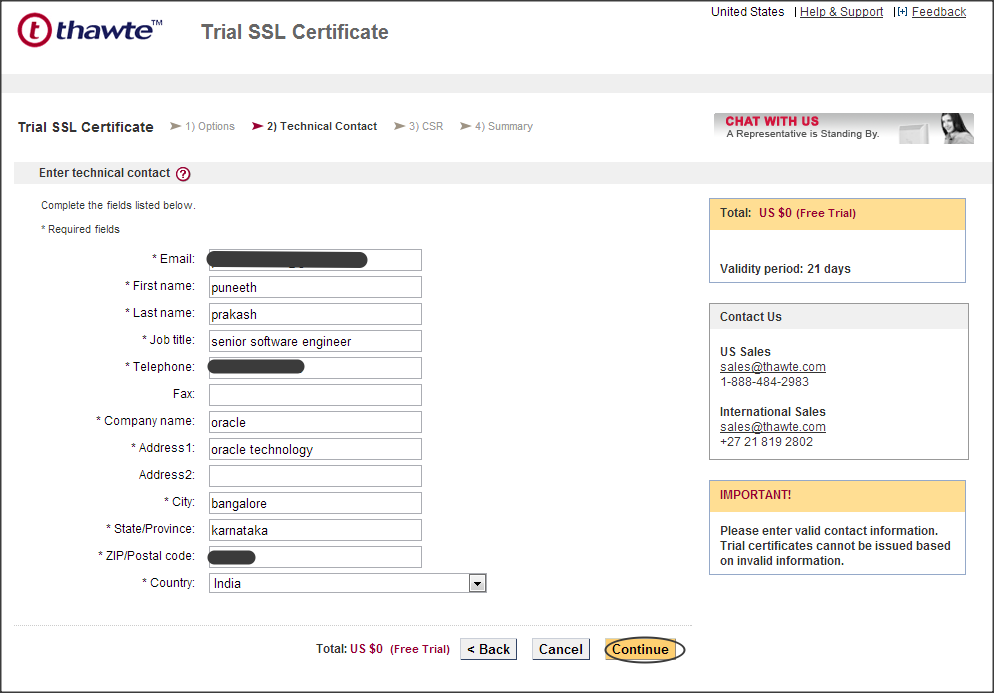Image resolution: width=994 pixels, height=693 pixels.
Task: Click the empty Address2 field
Action: 315,476
